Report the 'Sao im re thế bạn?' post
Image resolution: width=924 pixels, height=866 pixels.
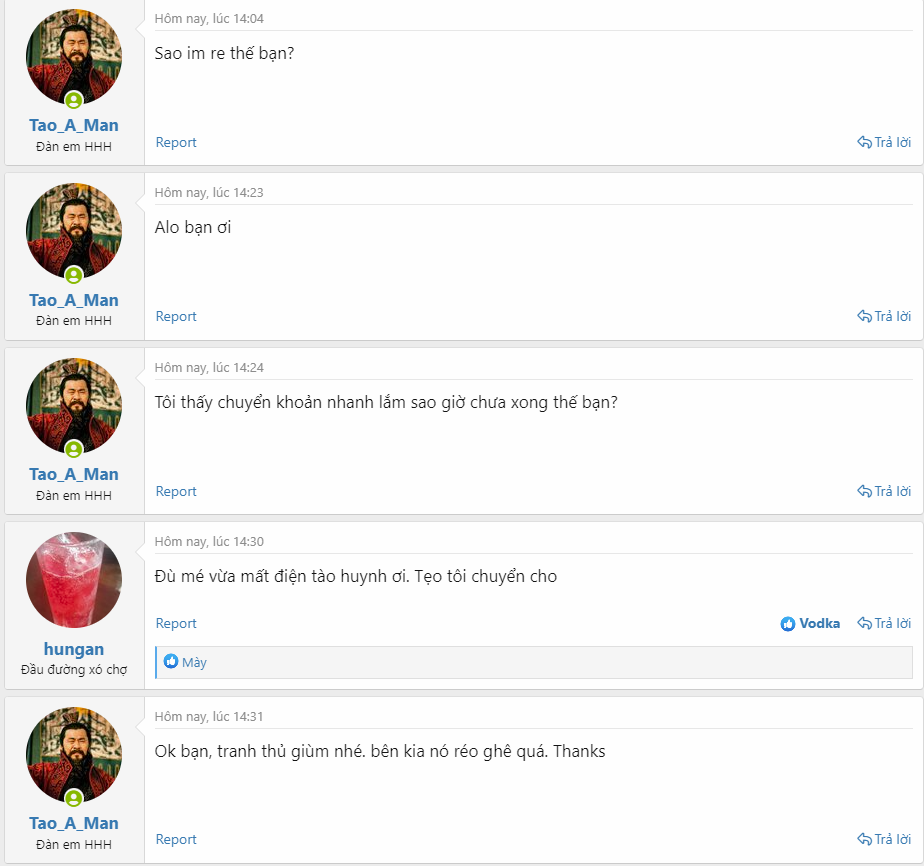pyautogui.click(x=176, y=142)
